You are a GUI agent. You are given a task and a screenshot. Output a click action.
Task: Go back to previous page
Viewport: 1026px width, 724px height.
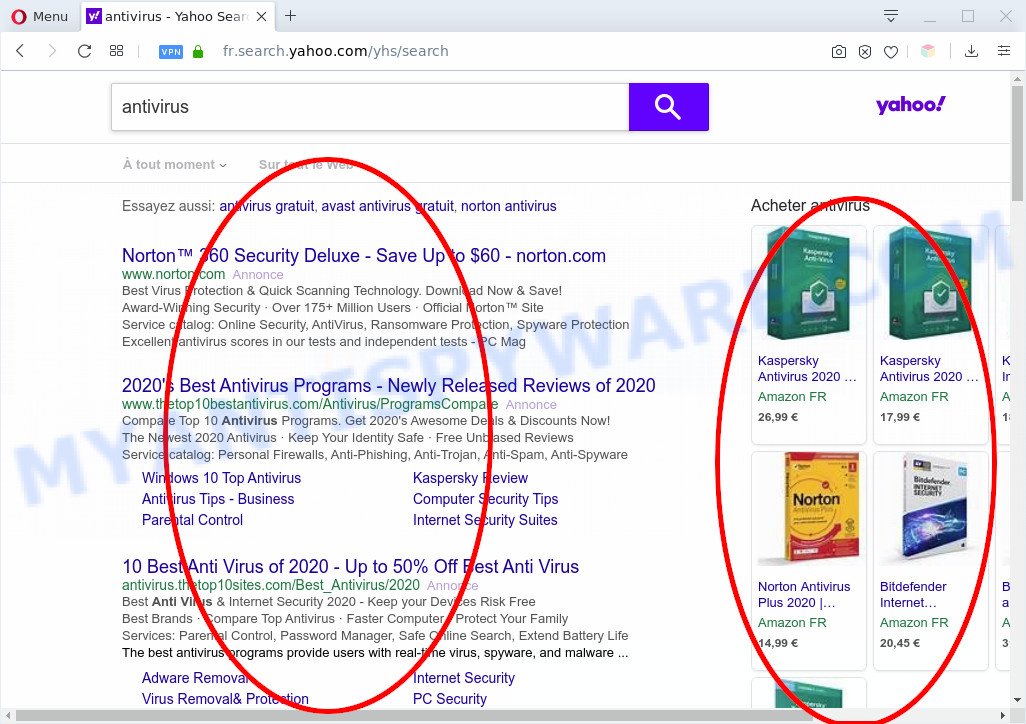(x=20, y=51)
